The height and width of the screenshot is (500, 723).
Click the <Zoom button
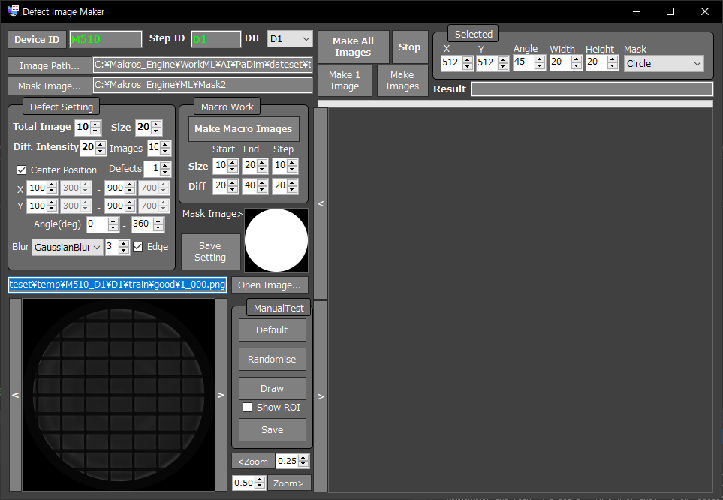point(253,461)
